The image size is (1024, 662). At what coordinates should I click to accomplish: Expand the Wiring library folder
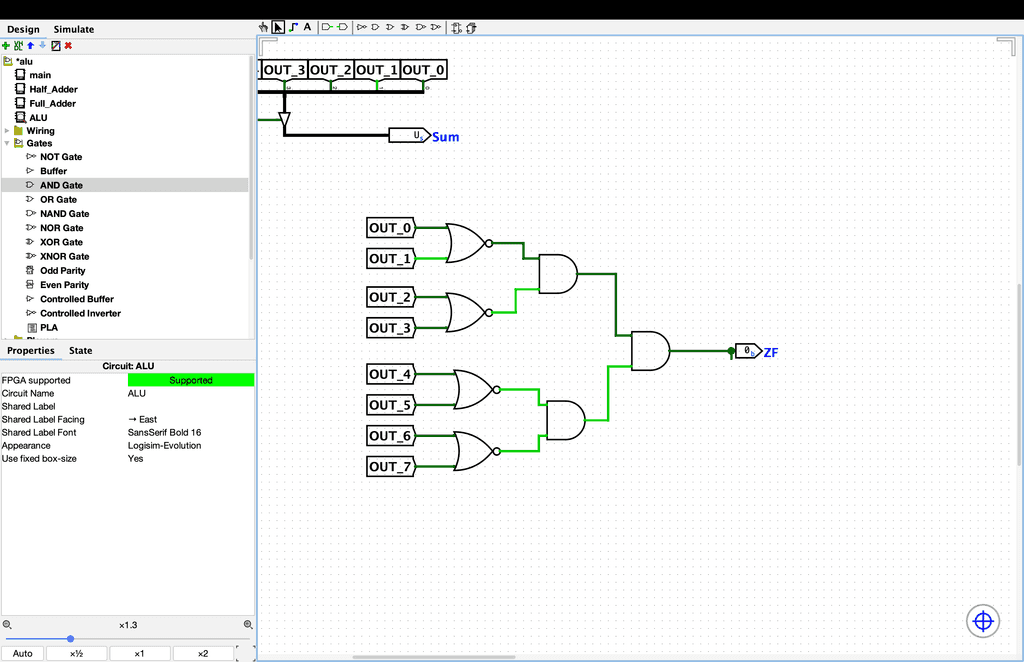[7, 131]
